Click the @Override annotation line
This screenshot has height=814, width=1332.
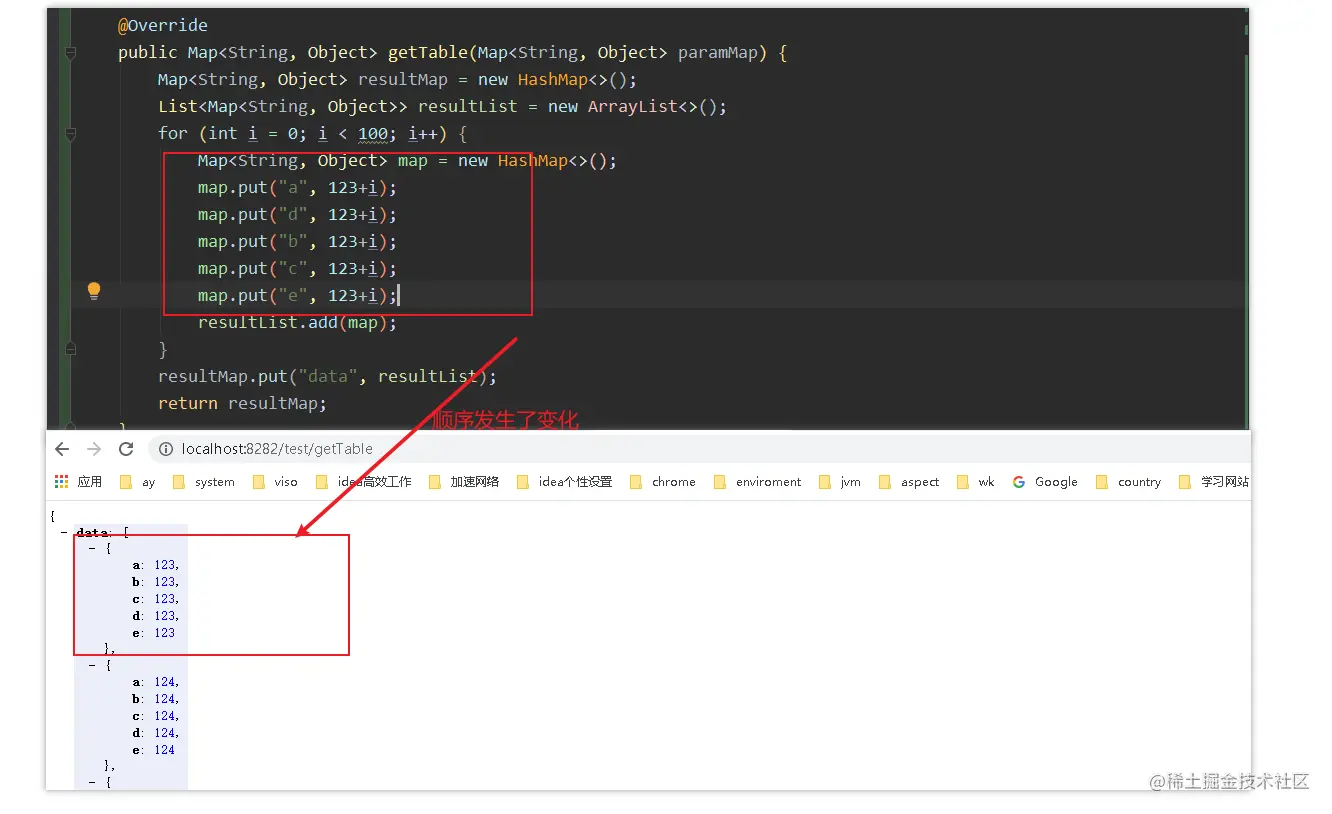click(x=163, y=25)
